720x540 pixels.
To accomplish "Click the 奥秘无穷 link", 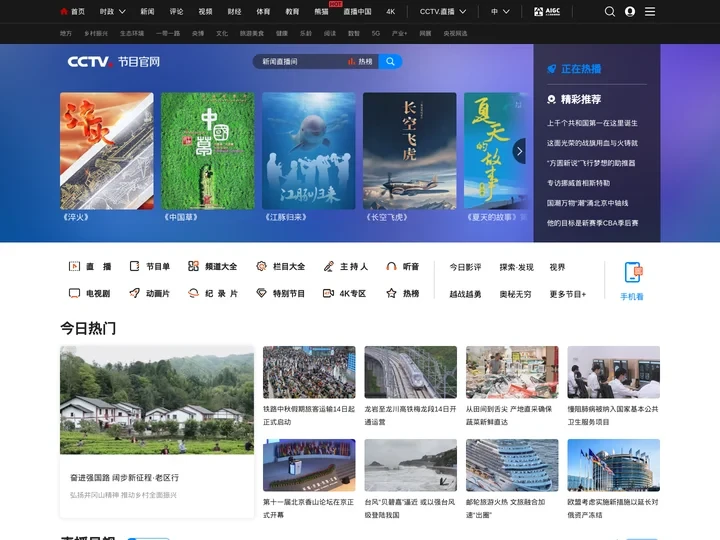I will click(515, 294).
